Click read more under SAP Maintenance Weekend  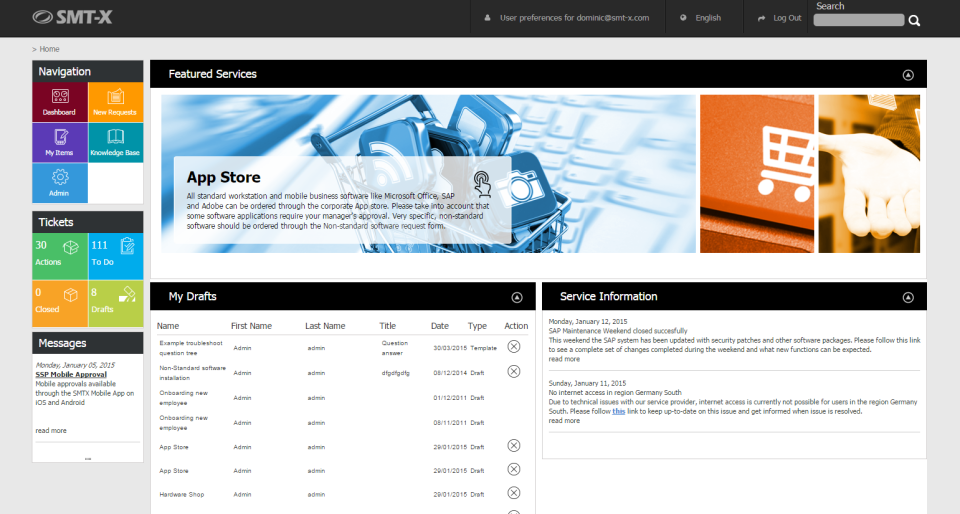564,359
